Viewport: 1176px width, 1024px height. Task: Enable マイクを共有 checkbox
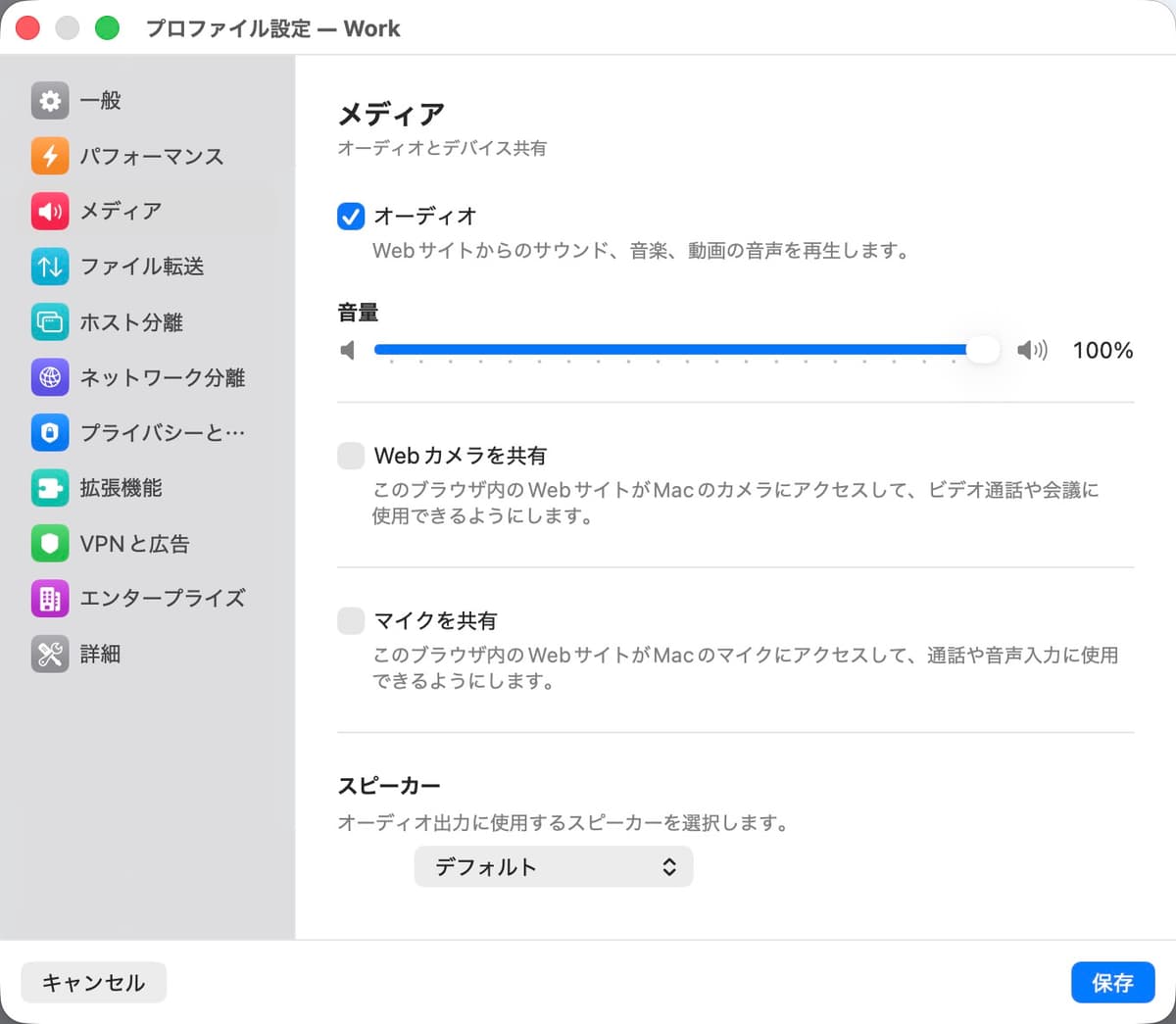pyautogui.click(x=351, y=620)
